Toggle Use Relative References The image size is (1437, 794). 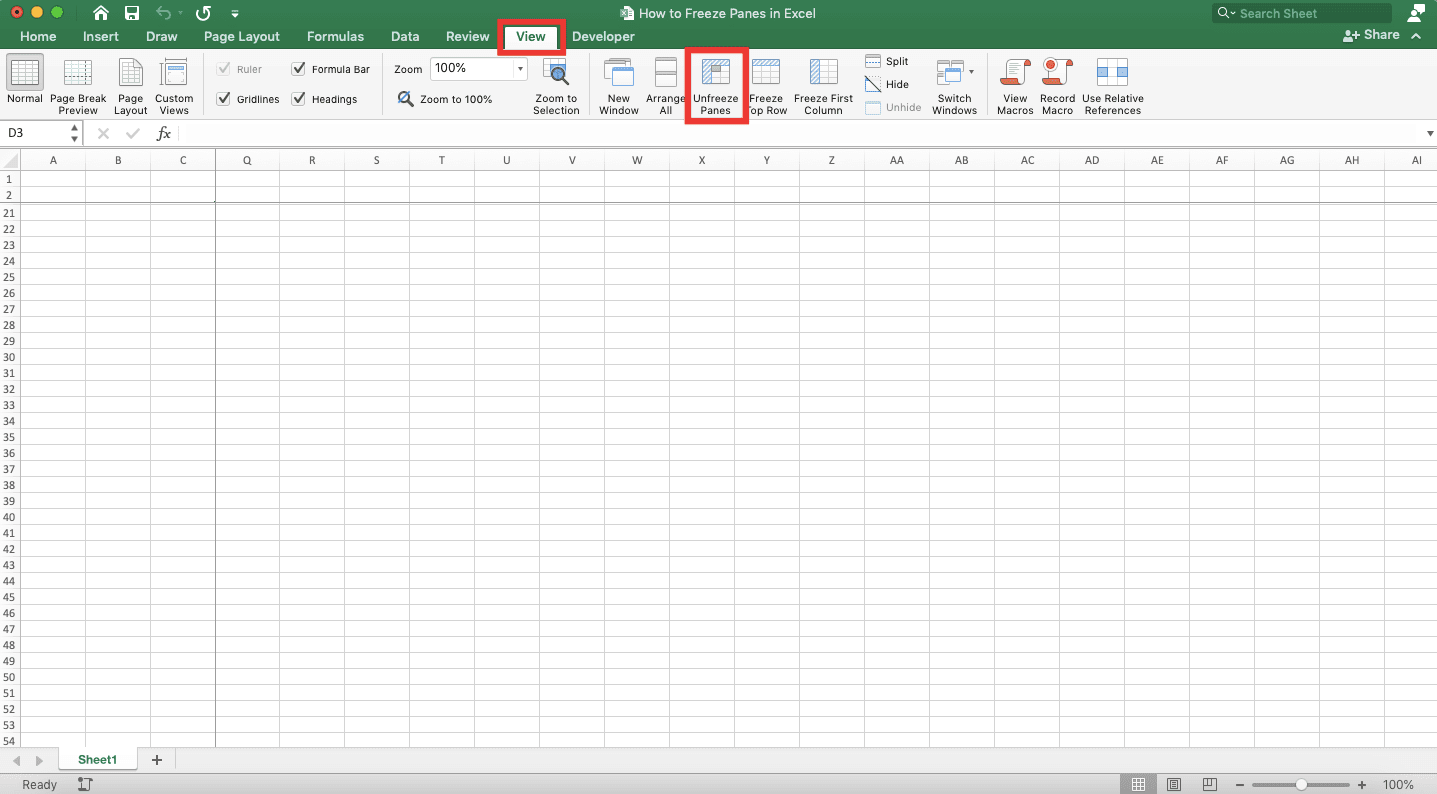(x=1113, y=87)
